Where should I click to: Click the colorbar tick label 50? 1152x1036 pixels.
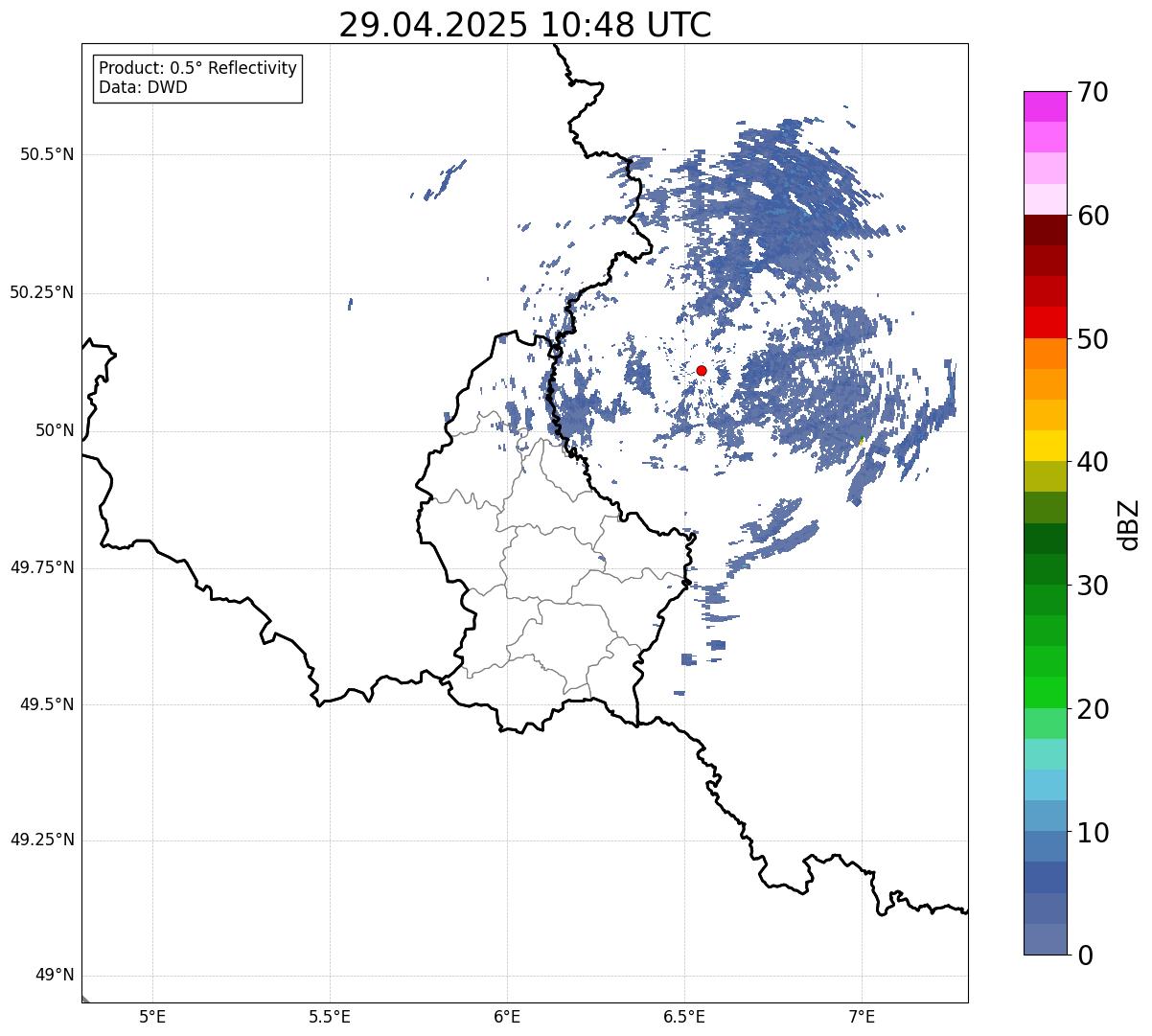pos(1093,339)
